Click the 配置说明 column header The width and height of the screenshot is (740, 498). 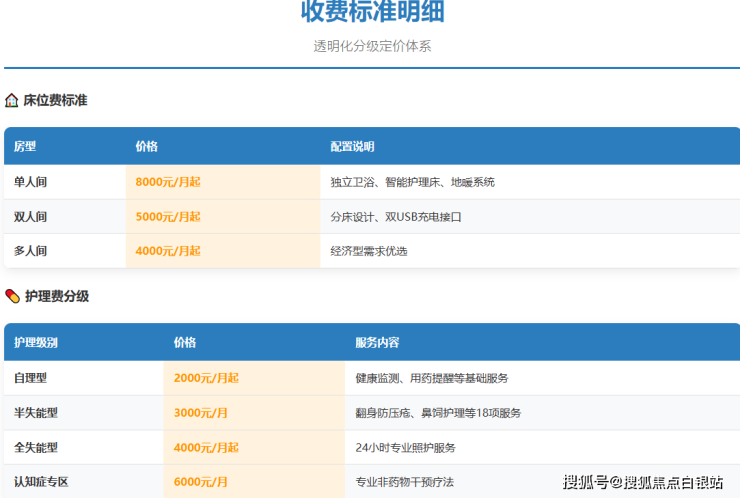pyautogui.click(x=352, y=147)
